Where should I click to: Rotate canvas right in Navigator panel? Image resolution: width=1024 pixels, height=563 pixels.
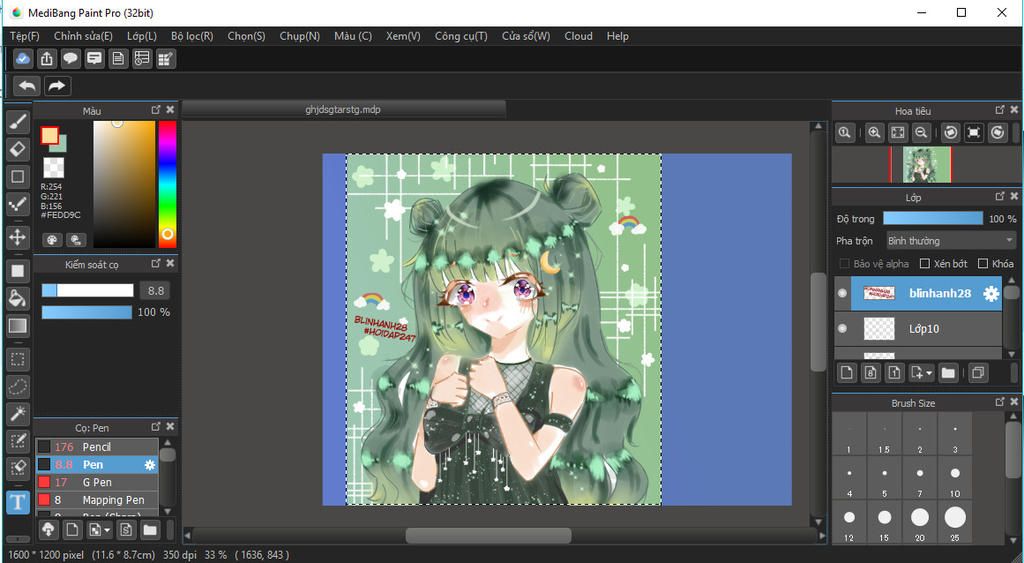tap(997, 133)
